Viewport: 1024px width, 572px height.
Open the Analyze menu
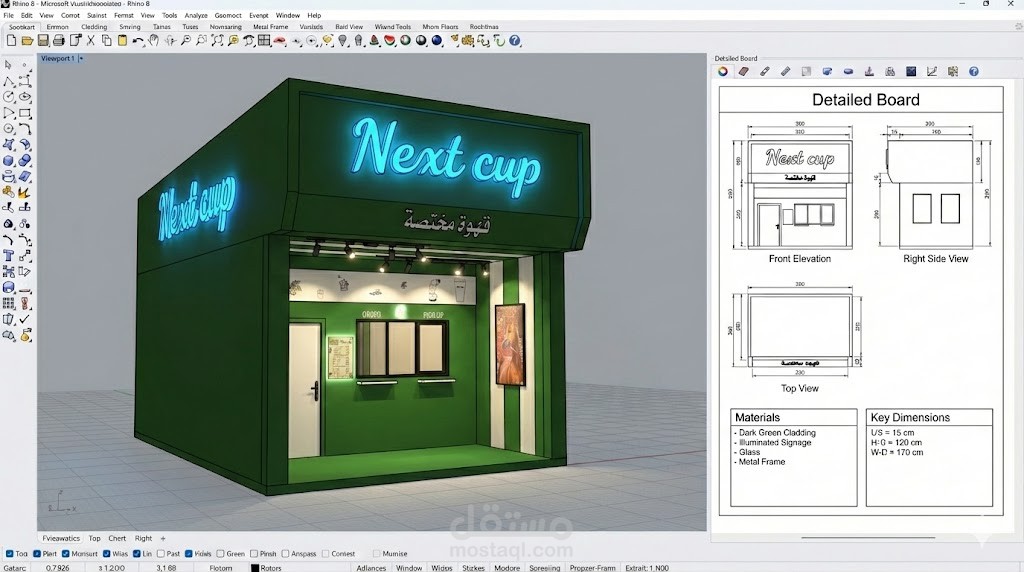pos(196,16)
